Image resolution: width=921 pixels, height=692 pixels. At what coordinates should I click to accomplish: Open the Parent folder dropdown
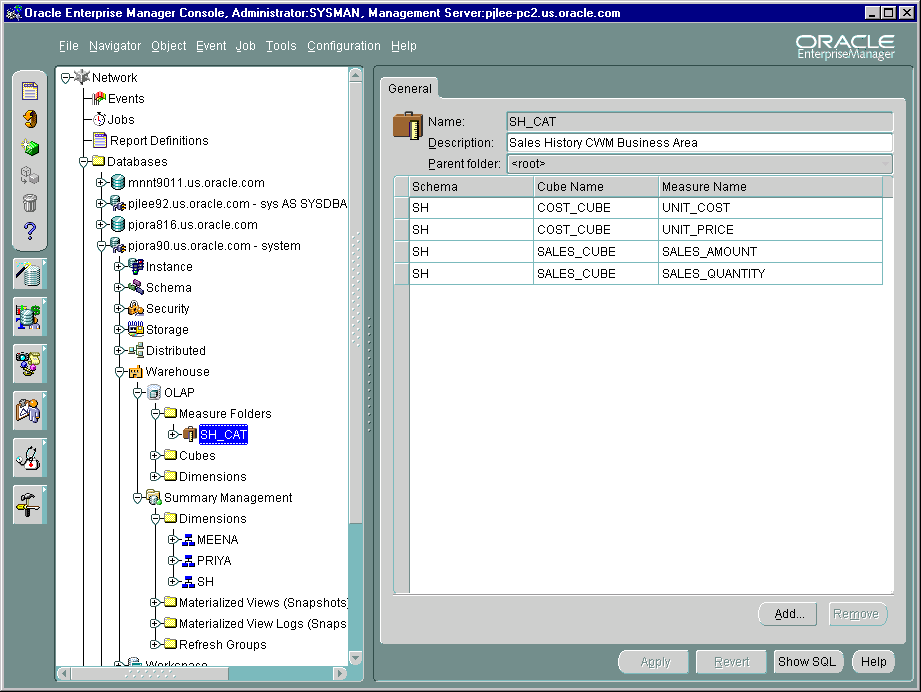coord(885,164)
